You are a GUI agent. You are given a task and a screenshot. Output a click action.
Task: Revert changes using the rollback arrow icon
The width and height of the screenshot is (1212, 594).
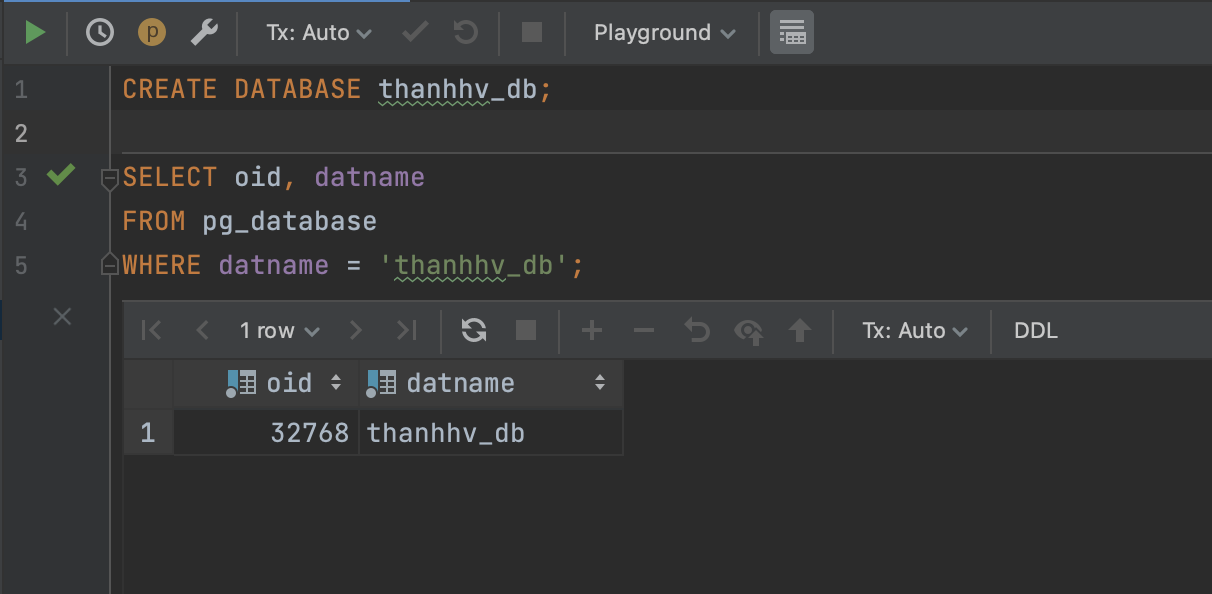point(696,330)
